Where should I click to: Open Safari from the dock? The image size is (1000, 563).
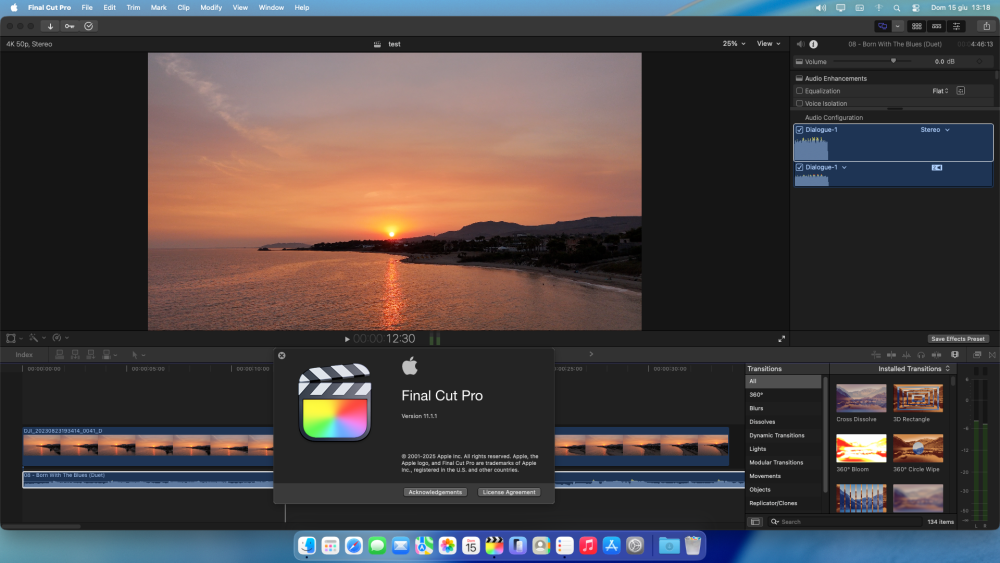click(x=354, y=546)
